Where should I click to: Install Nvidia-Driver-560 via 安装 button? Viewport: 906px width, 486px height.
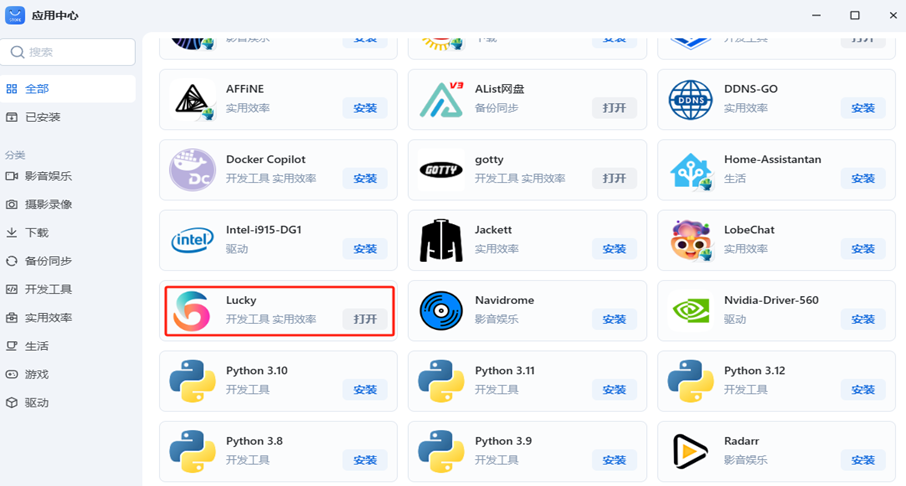[863, 319]
